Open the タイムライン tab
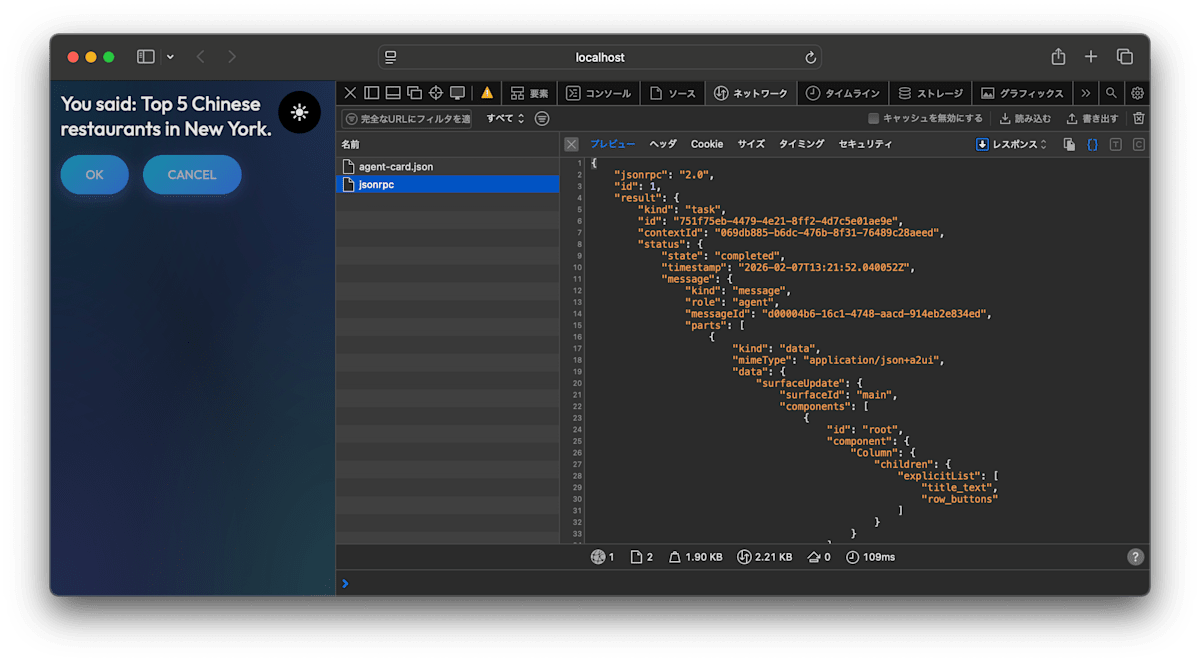Viewport: 1200px width, 662px height. click(x=842, y=93)
